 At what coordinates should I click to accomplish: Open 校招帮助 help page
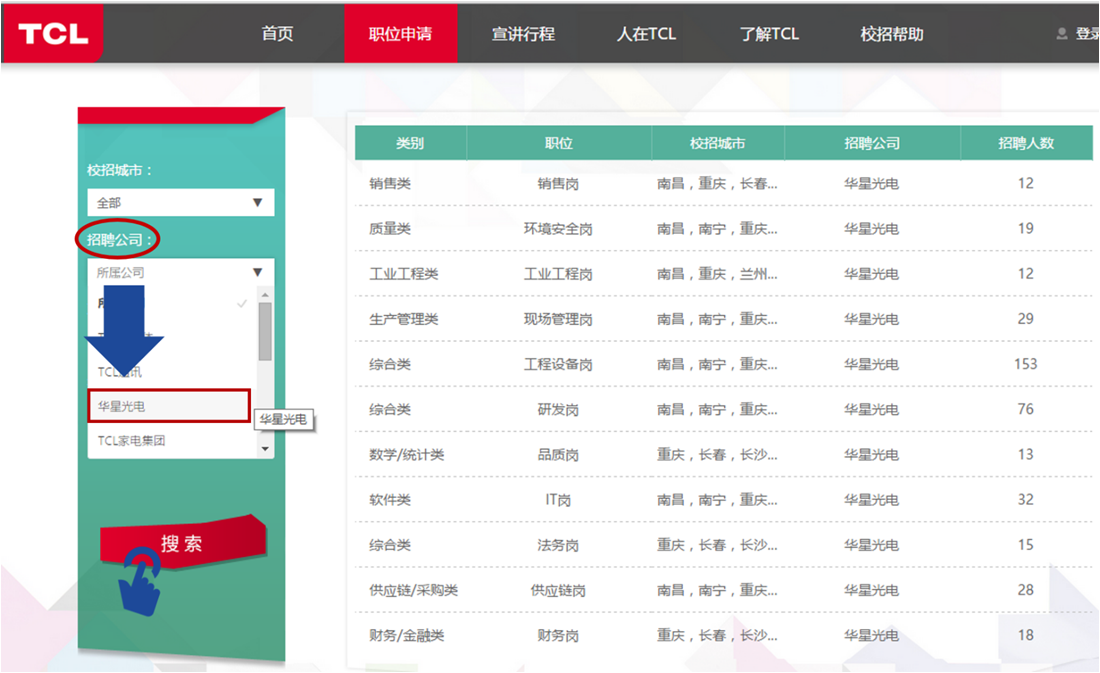[x=891, y=34]
